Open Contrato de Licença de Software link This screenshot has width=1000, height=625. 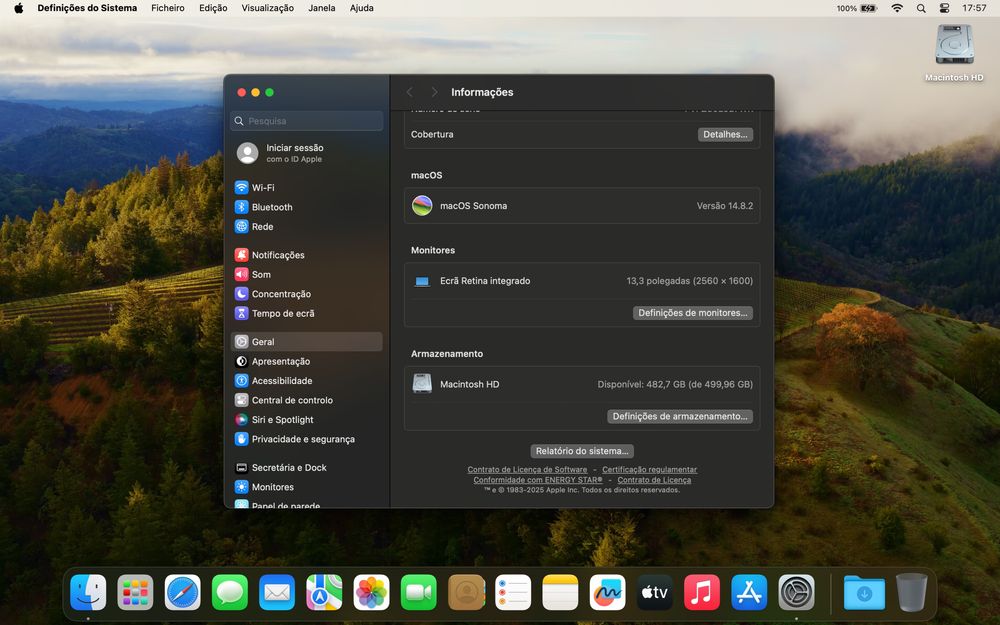pyautogui.click(x=527, y=469)
